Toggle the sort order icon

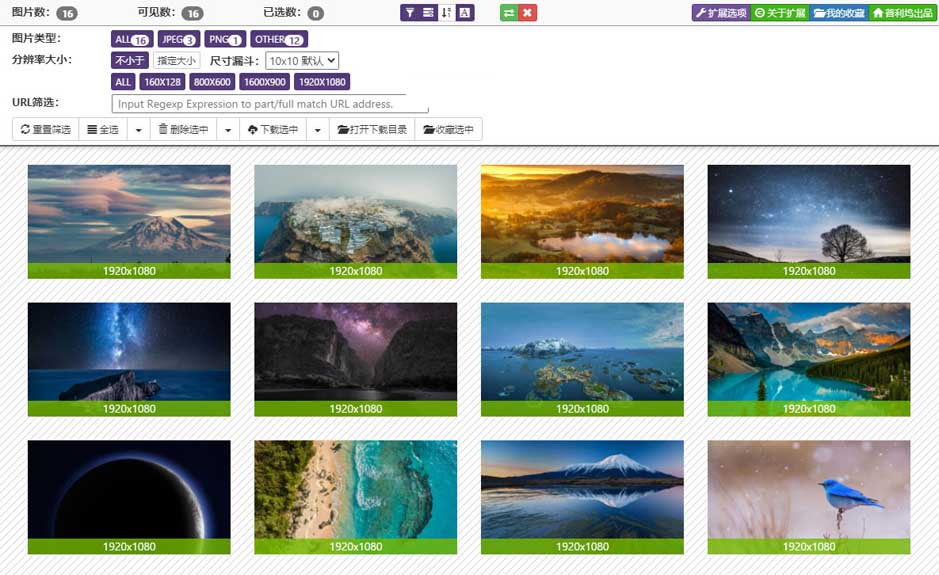(x=447, y=13)
